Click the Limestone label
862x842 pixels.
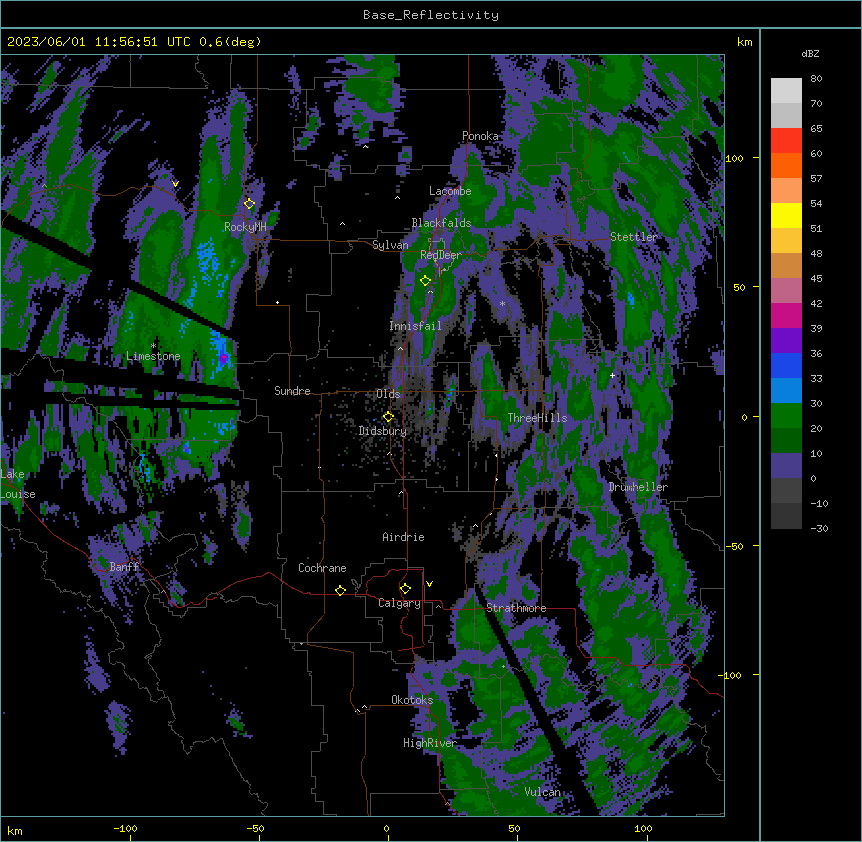153,356
